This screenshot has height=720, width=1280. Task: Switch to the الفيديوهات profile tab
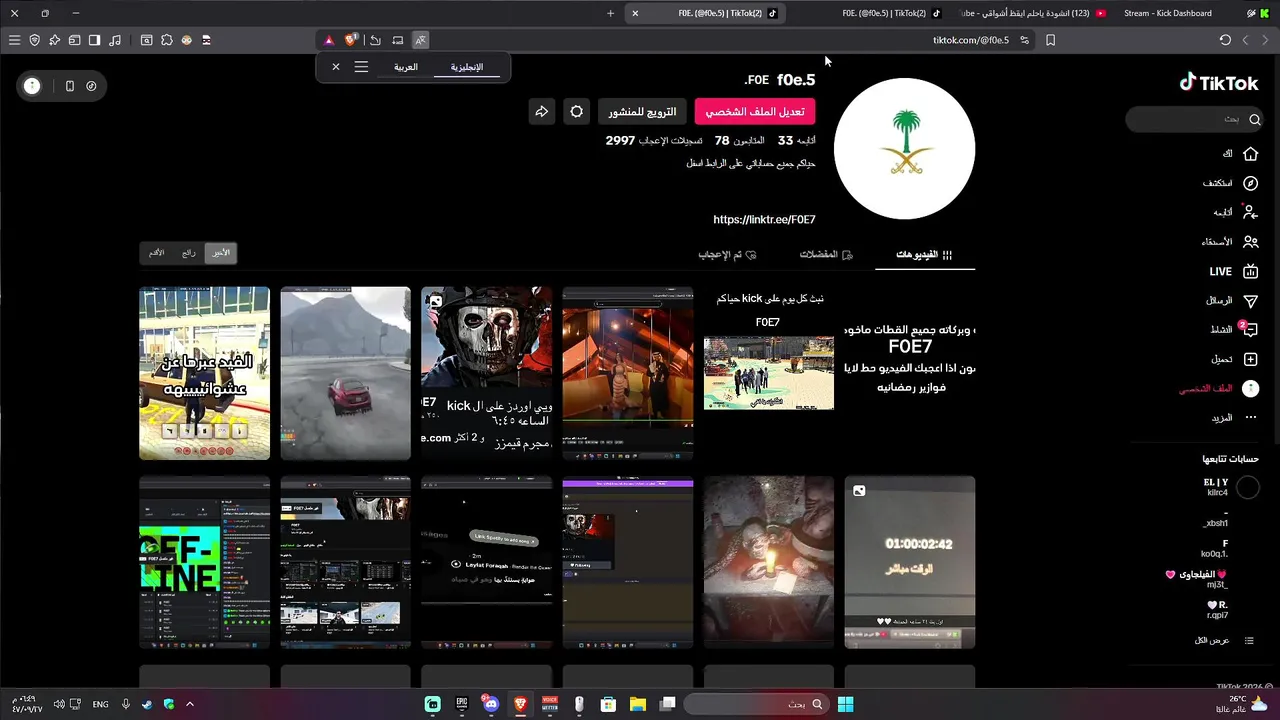click(924, 255)
